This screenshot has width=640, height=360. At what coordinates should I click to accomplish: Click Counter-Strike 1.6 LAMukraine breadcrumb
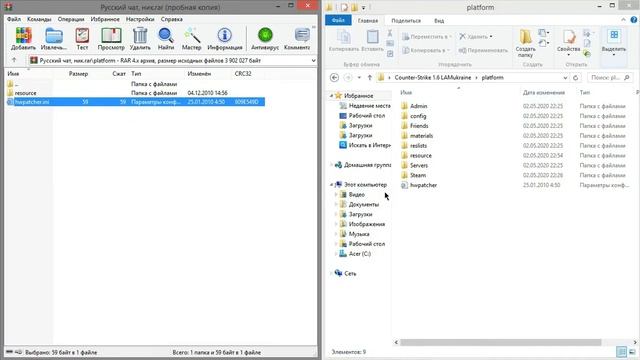pyautogui.click(x=433, y=78)
